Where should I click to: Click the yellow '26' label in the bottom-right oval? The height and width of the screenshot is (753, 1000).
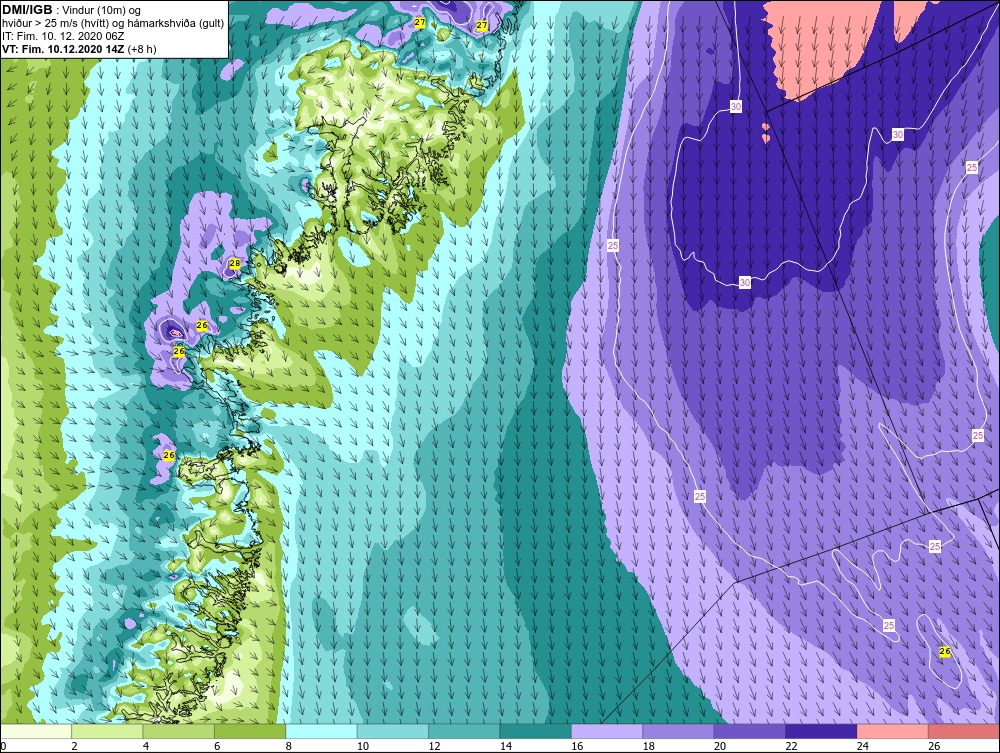click(x=945, y=651)
